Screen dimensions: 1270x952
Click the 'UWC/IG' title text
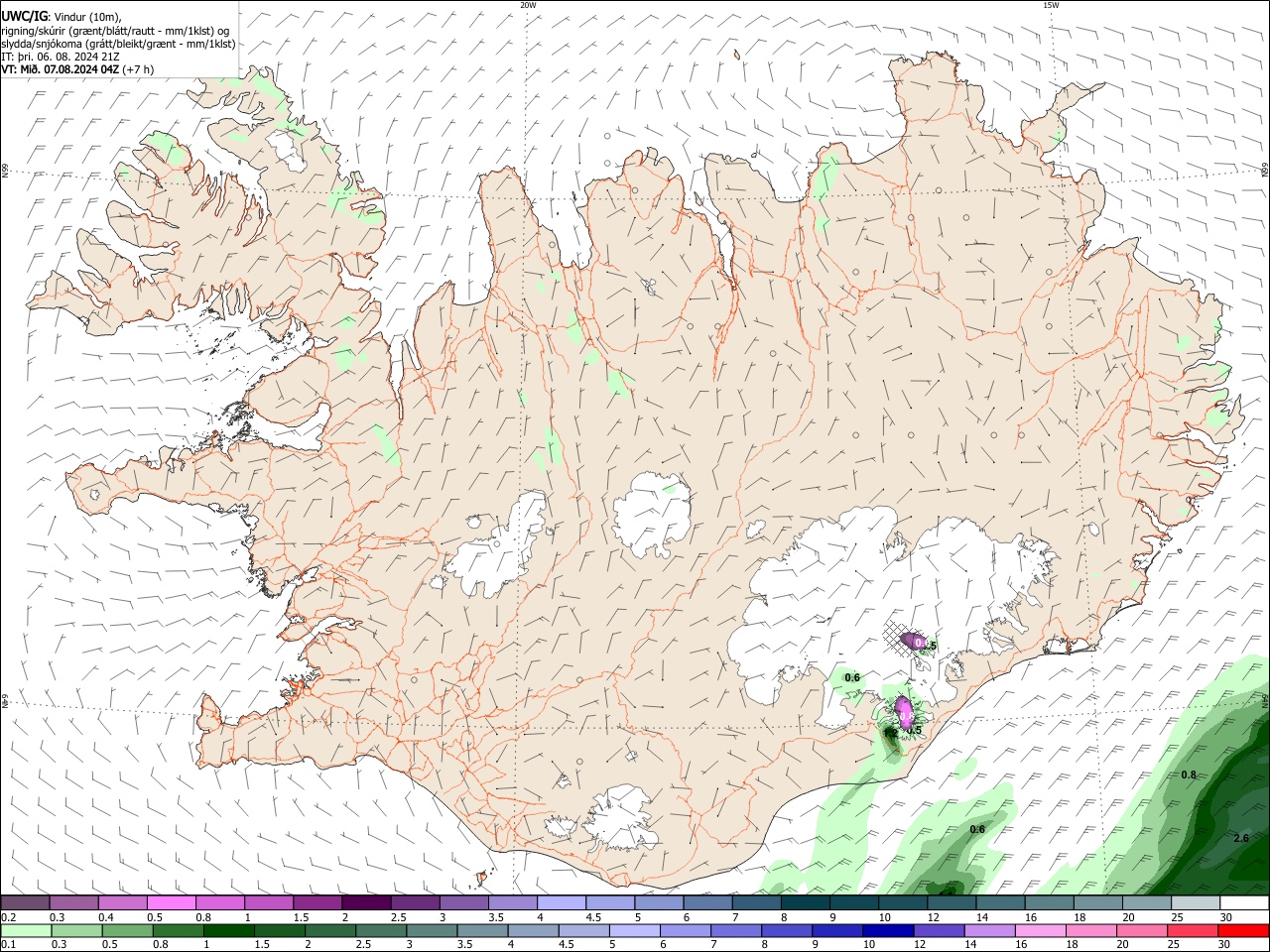point(24,17)
